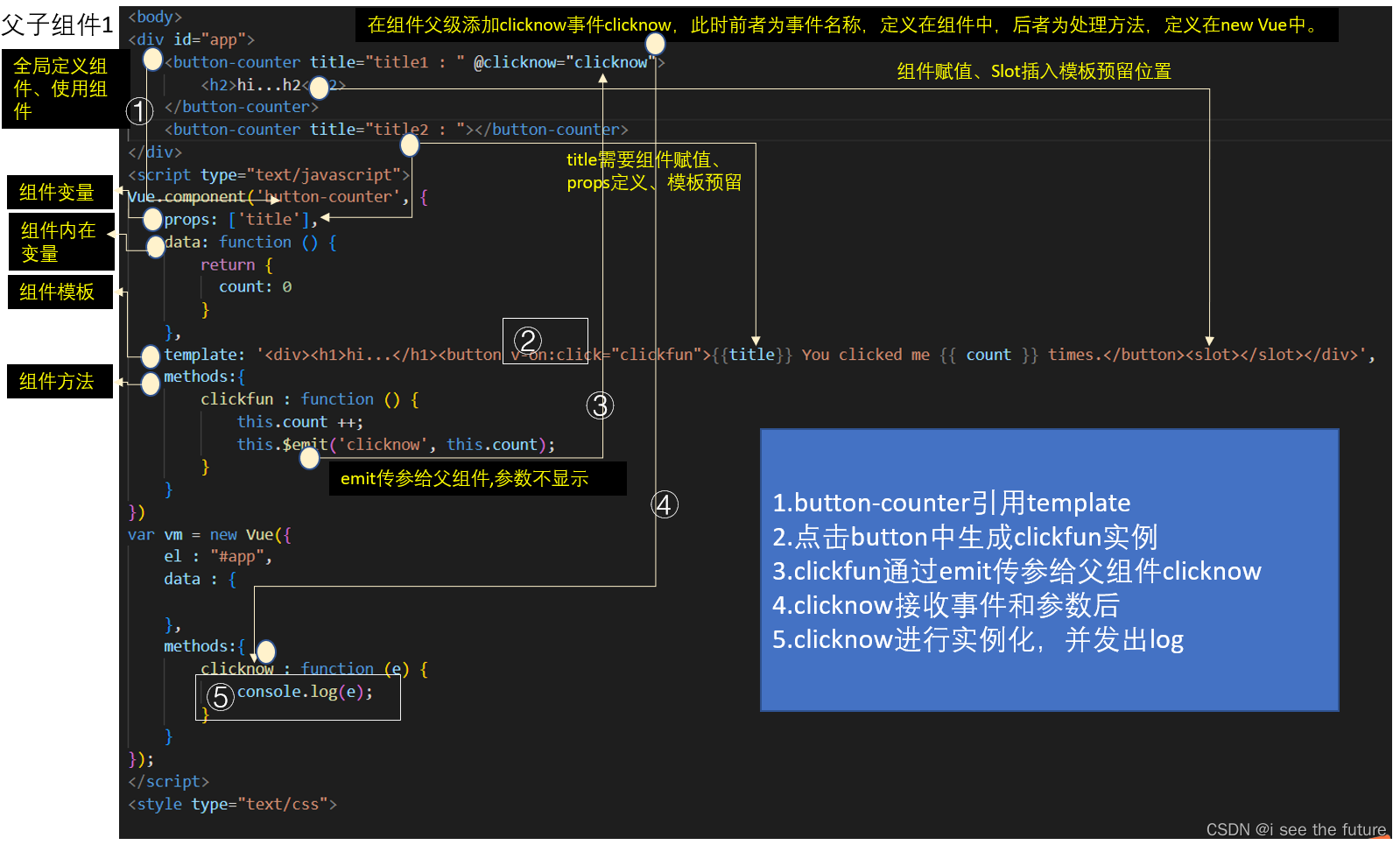This screenshot has height=845, width=1400.
Task: Click the {{ count }} interpolation in the template
Action: coord(988,355)
